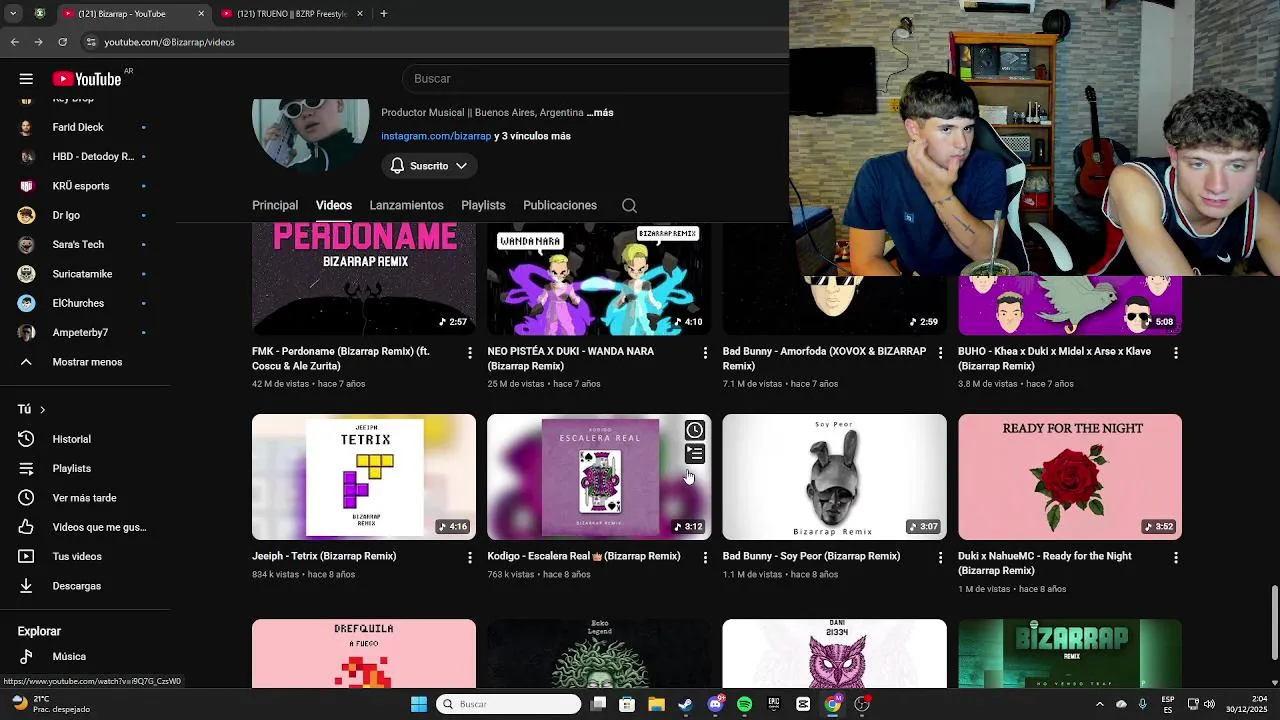The image size is (1280, 720).
Task: Go back with the browser back arrow
Action: click(14, 42)
